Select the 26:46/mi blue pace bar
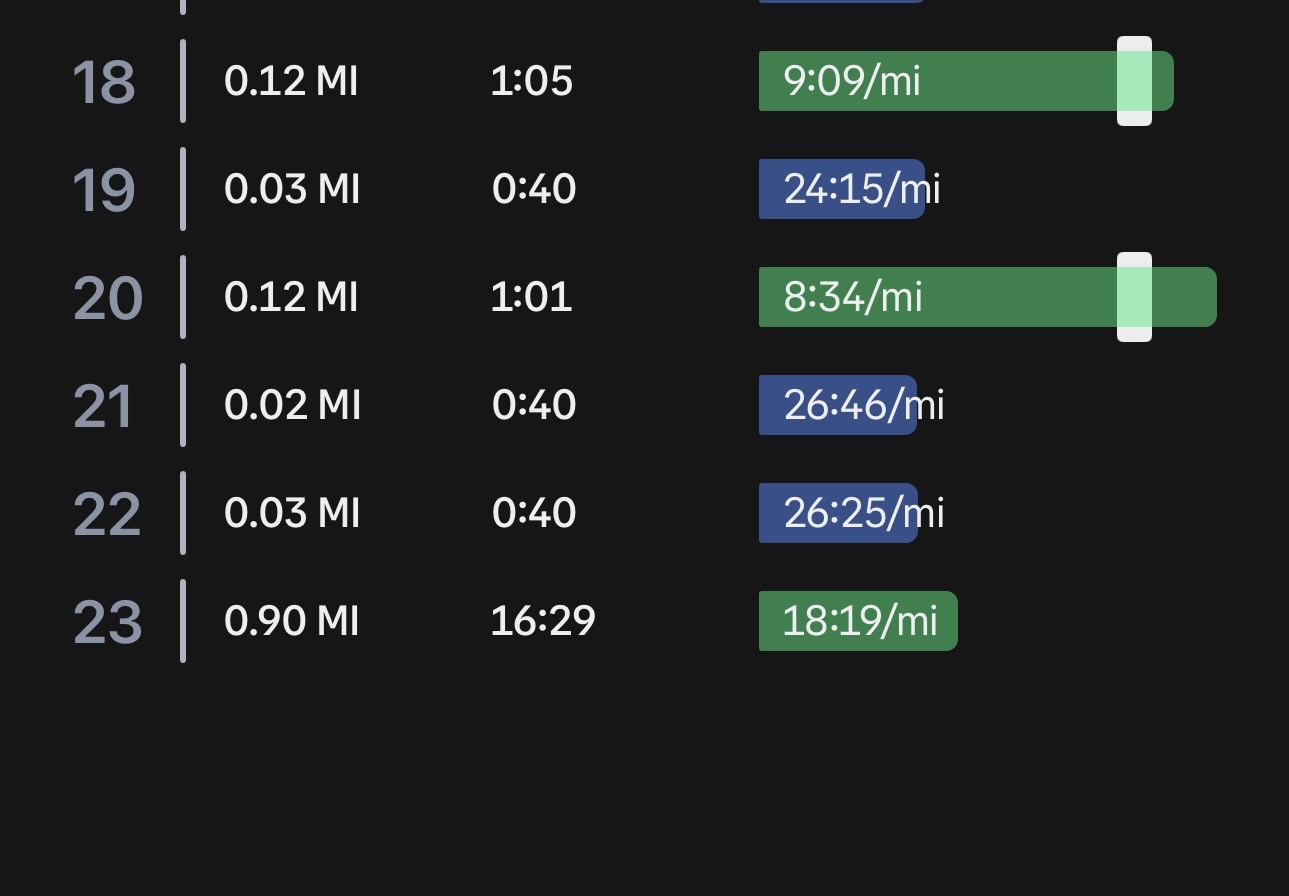 click(837, 405)
